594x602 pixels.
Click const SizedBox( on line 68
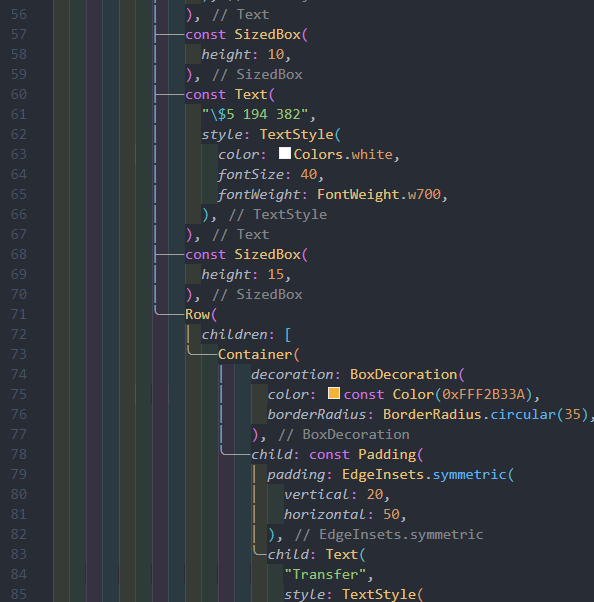(x=247, y=255)
